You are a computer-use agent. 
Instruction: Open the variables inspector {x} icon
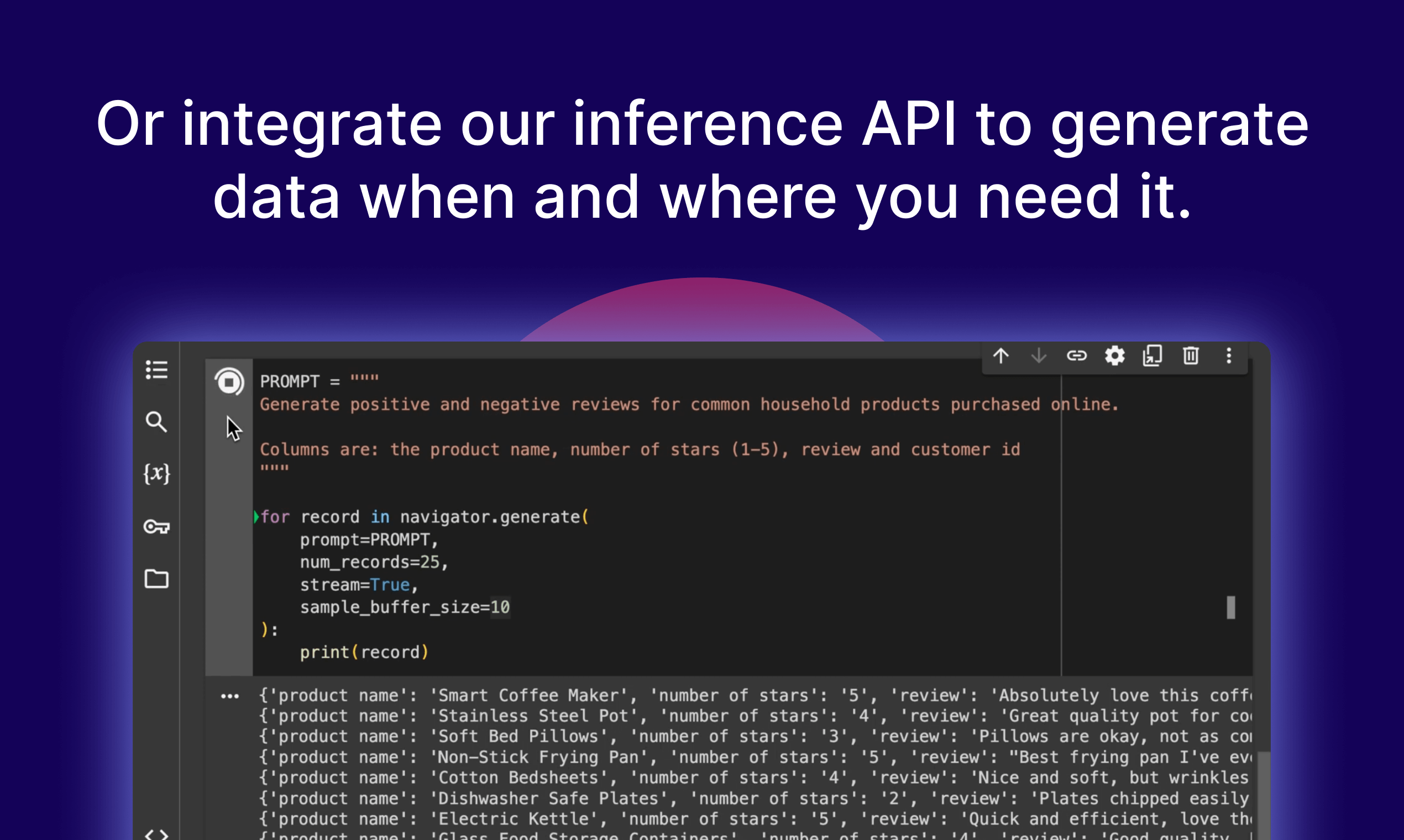coord(156,473)
